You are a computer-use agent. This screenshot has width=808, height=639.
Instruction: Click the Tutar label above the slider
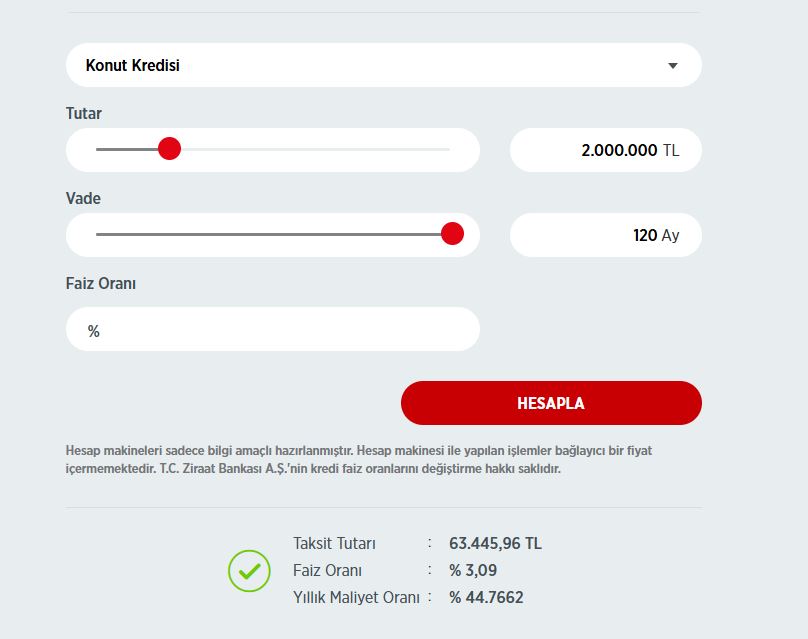[x=84, y=114]
